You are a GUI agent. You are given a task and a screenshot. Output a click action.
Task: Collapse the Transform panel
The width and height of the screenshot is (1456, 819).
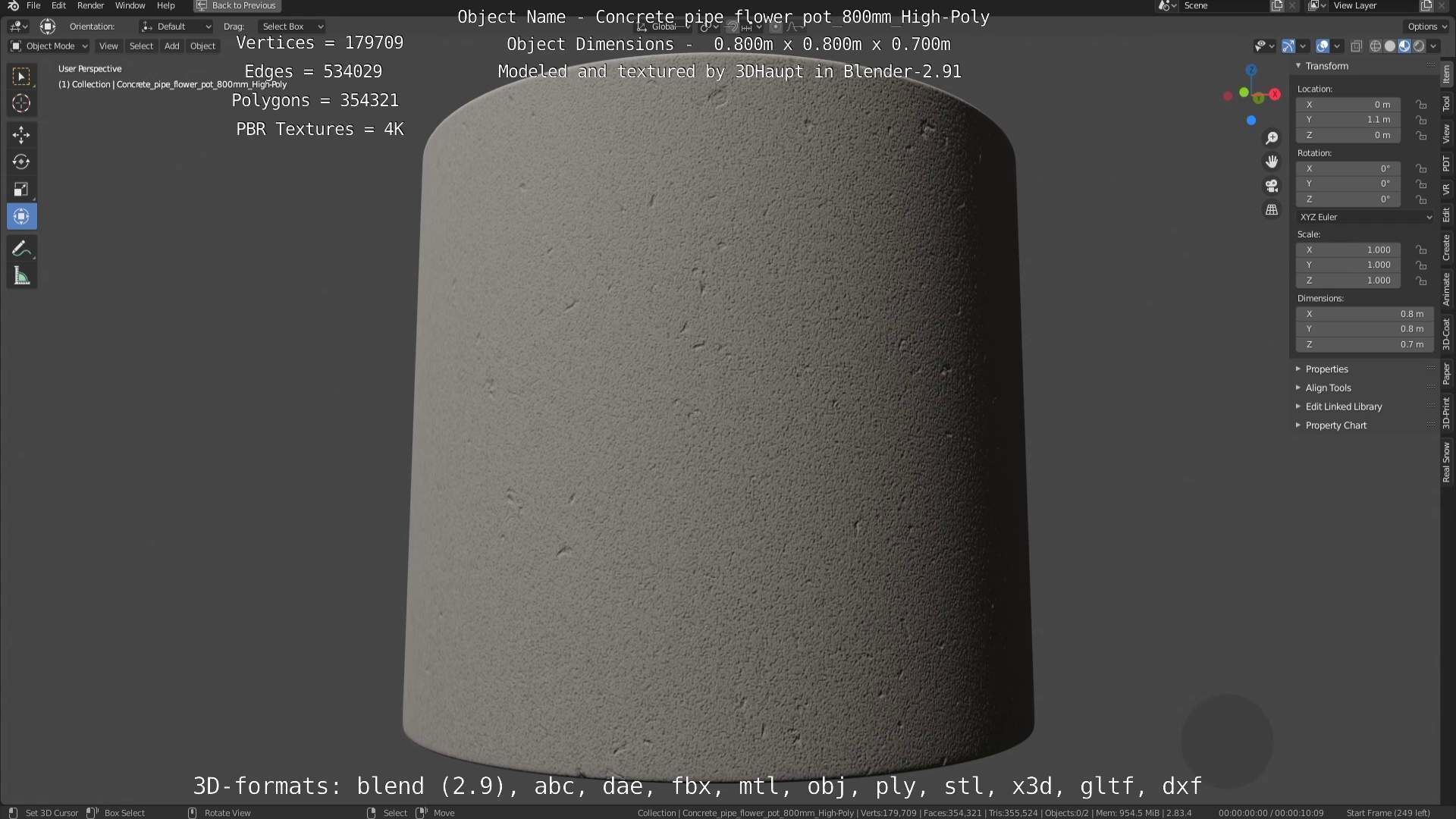pos(1326,66)
